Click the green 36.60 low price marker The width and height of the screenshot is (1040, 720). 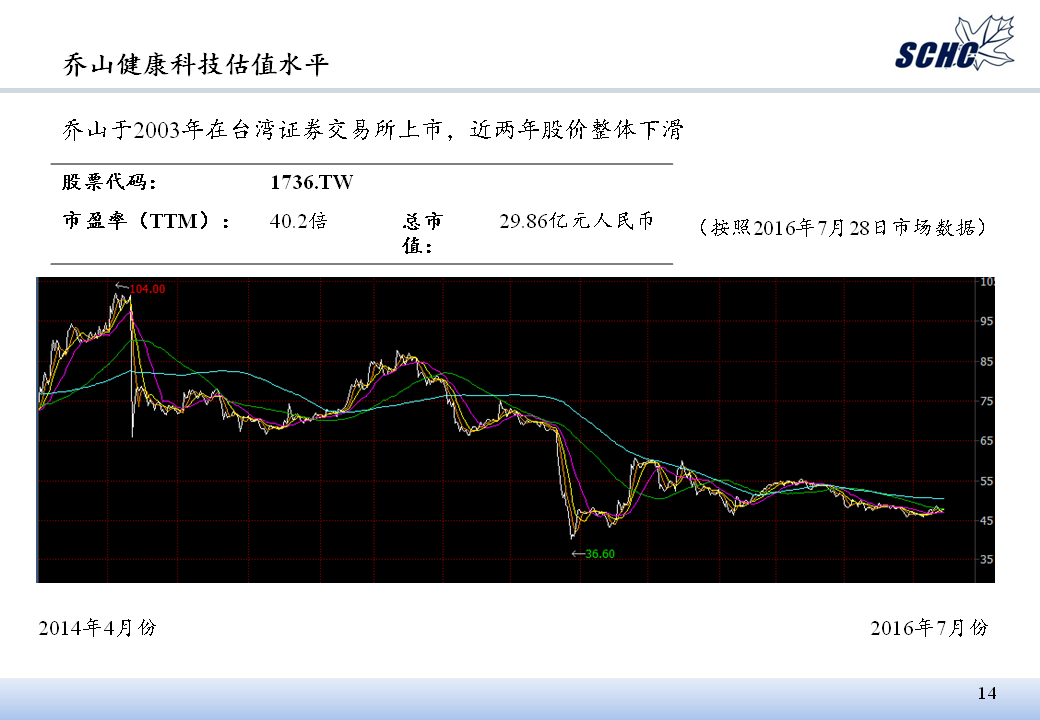(x=599, y=553)
